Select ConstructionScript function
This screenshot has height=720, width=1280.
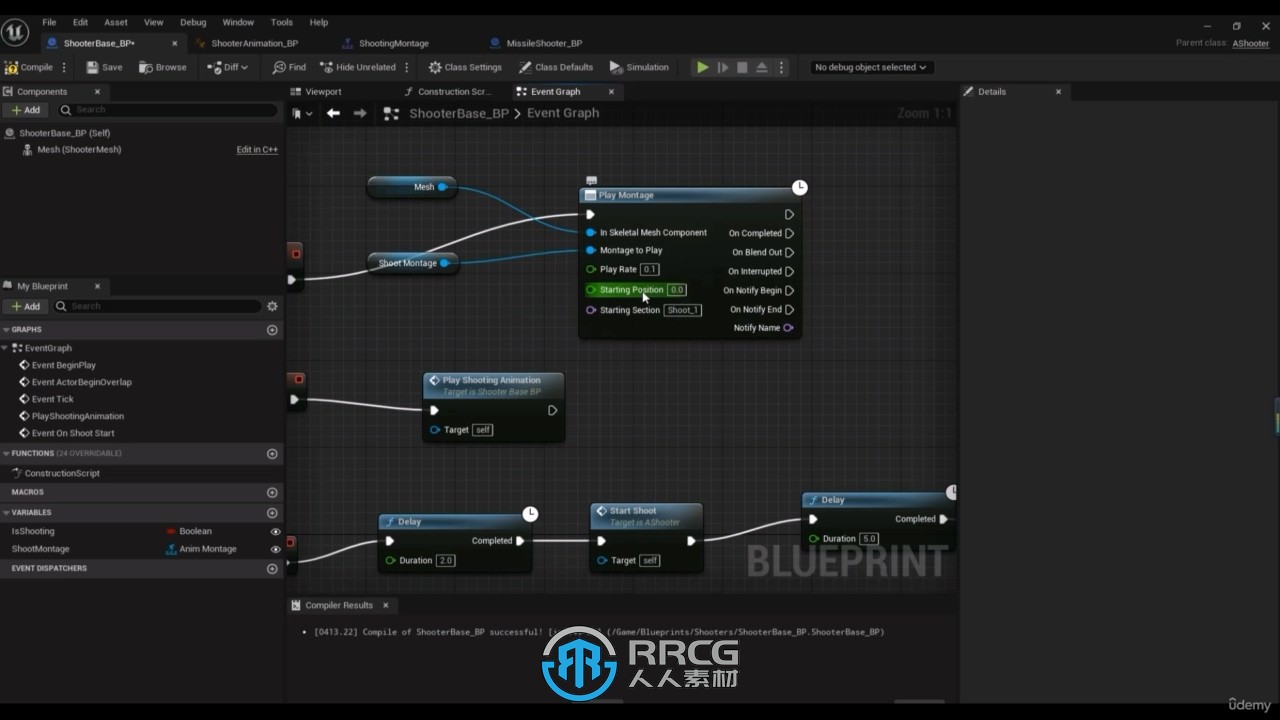pyautogui.click(x=62, y=473)
